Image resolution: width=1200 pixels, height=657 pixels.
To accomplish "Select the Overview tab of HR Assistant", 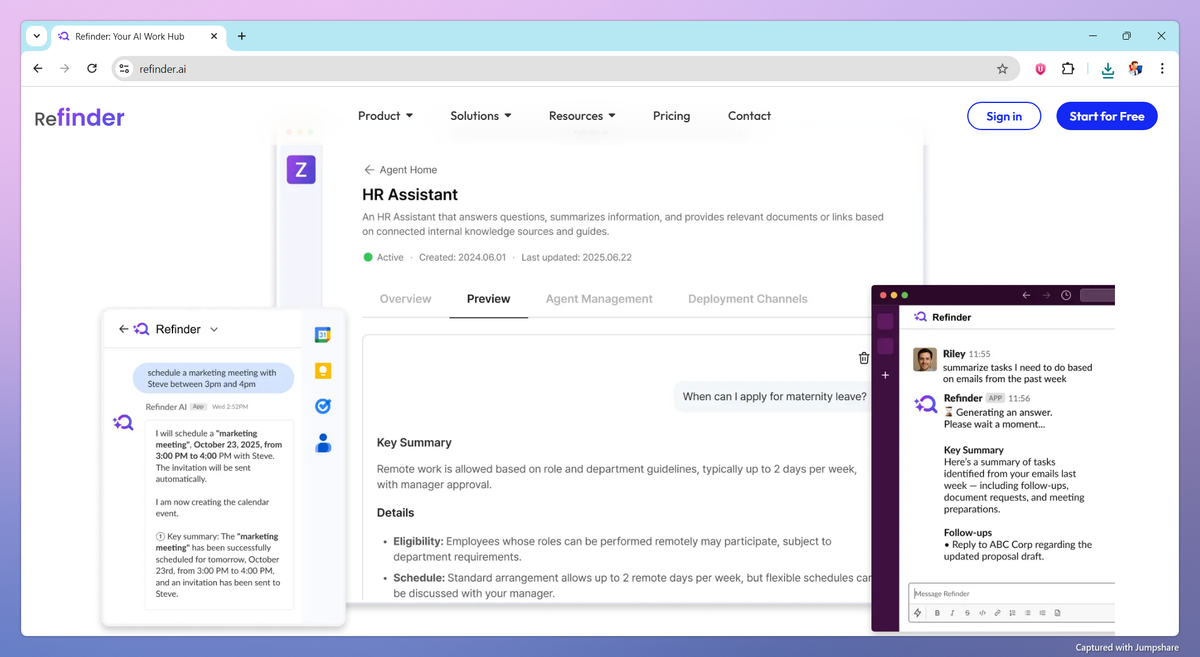I will [404, 299].
